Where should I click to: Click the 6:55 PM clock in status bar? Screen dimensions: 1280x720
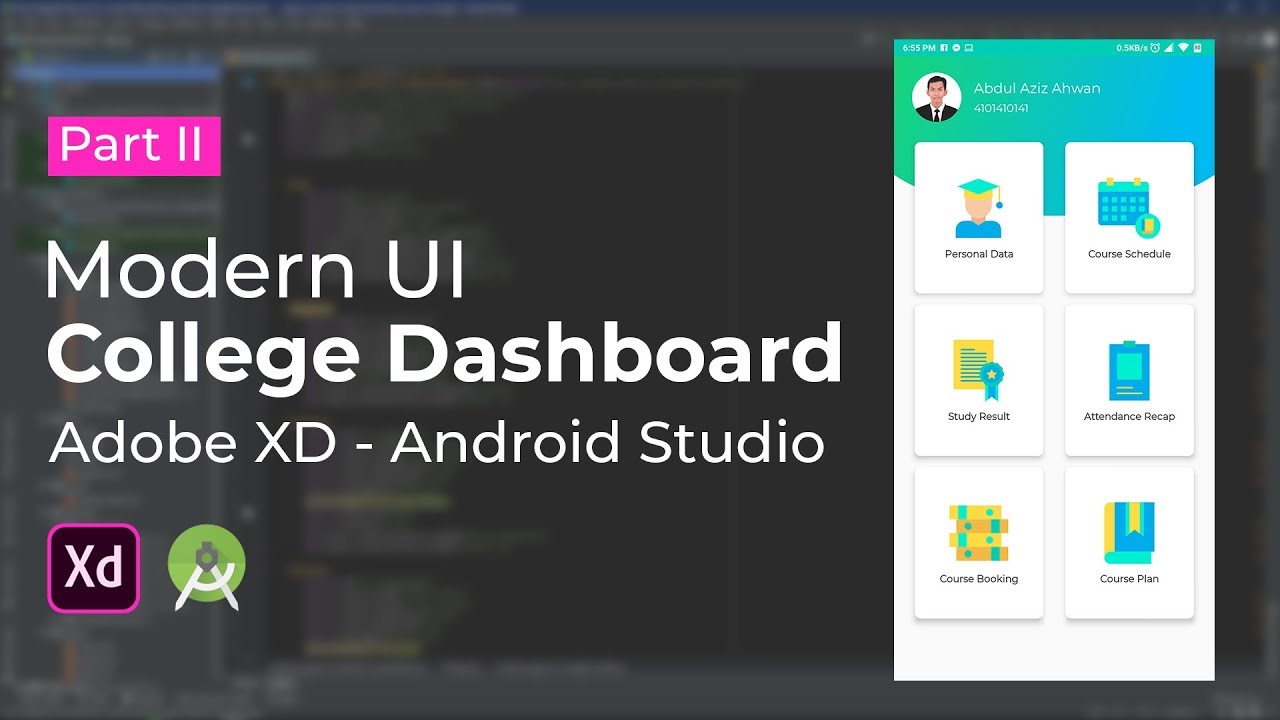coord(919,48)
